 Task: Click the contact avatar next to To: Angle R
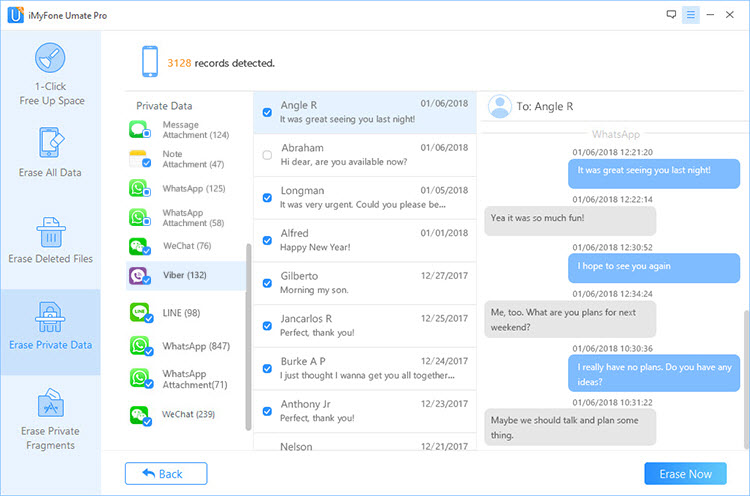500,106
